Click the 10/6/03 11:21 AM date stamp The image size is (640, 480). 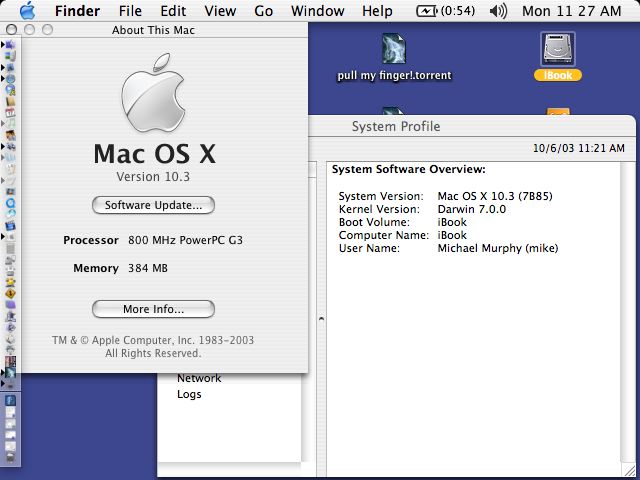coord(579,148)
